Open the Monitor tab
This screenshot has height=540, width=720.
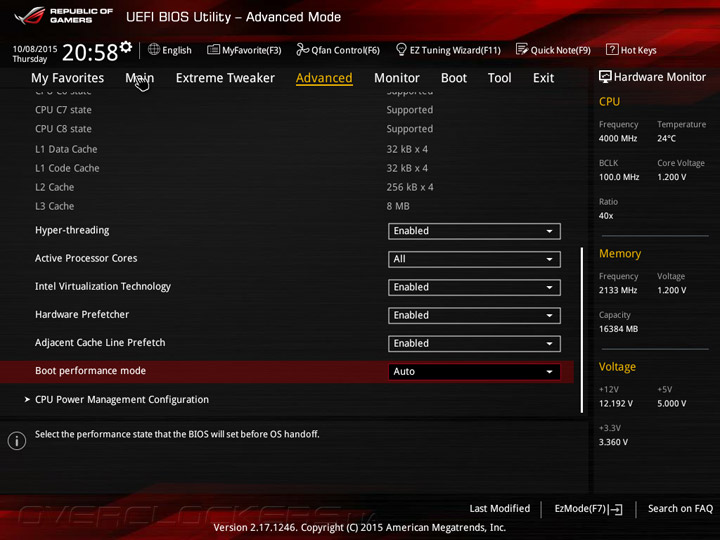tap(397, 78)
